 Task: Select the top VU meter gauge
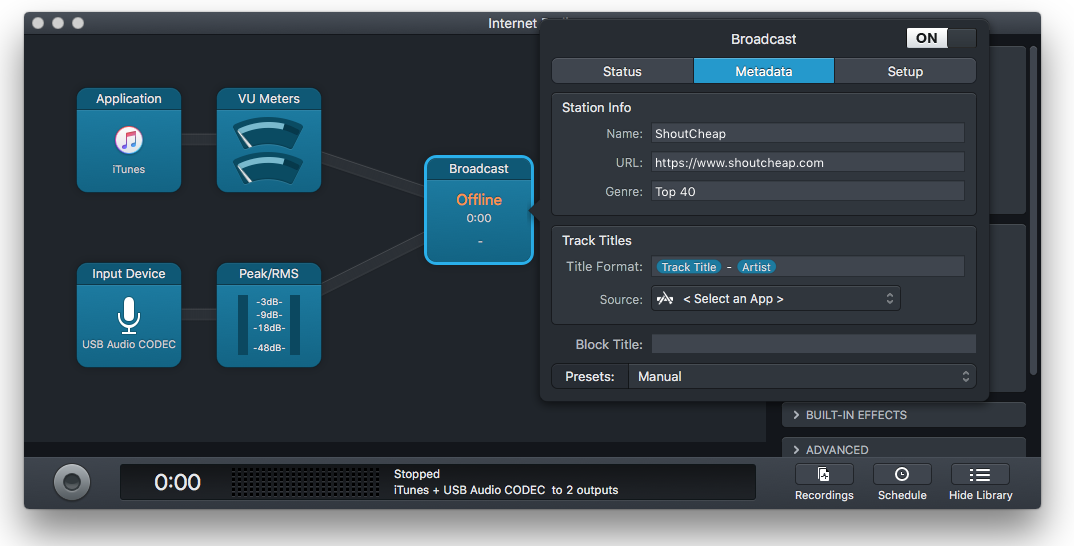(268, 134)
